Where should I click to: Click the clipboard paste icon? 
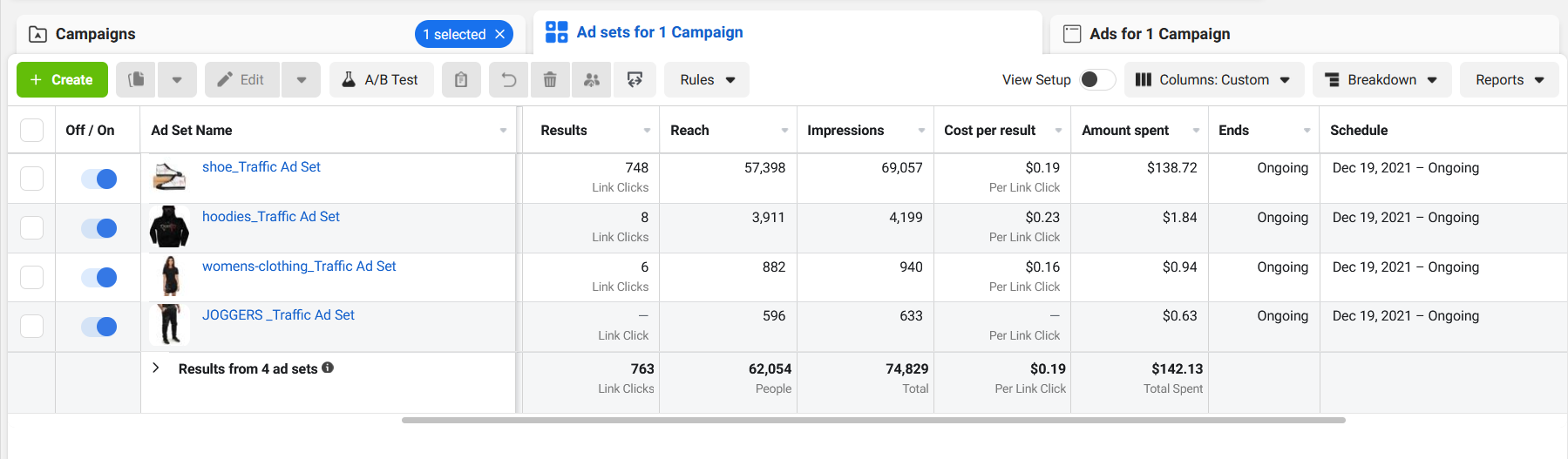pos(461,80)
